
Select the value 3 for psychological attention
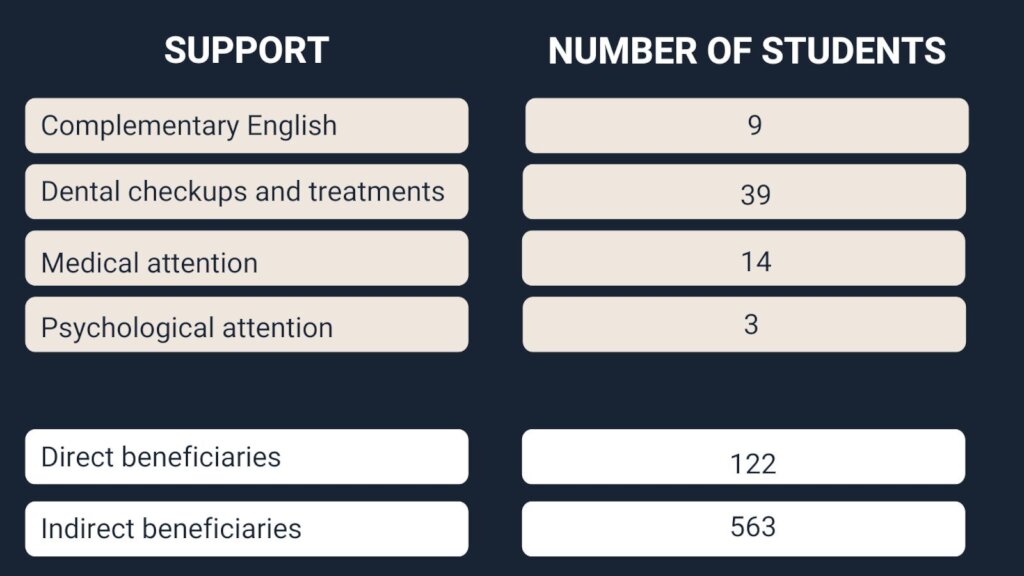pyautogui.click(x=752, y=325)
